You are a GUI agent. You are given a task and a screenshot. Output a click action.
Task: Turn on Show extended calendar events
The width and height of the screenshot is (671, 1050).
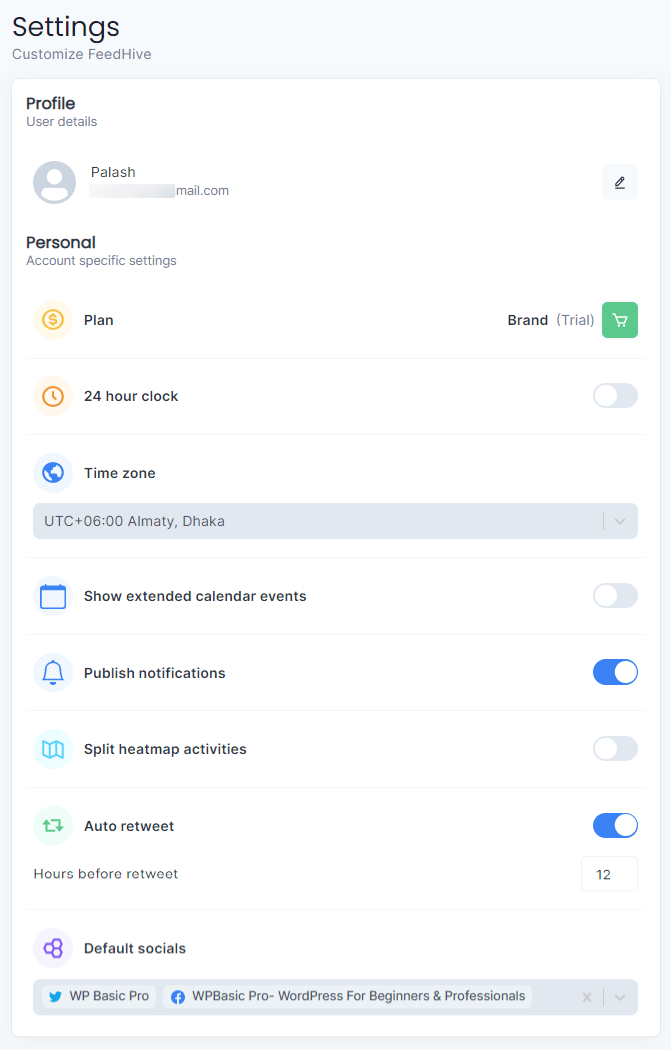click(615, 595)
